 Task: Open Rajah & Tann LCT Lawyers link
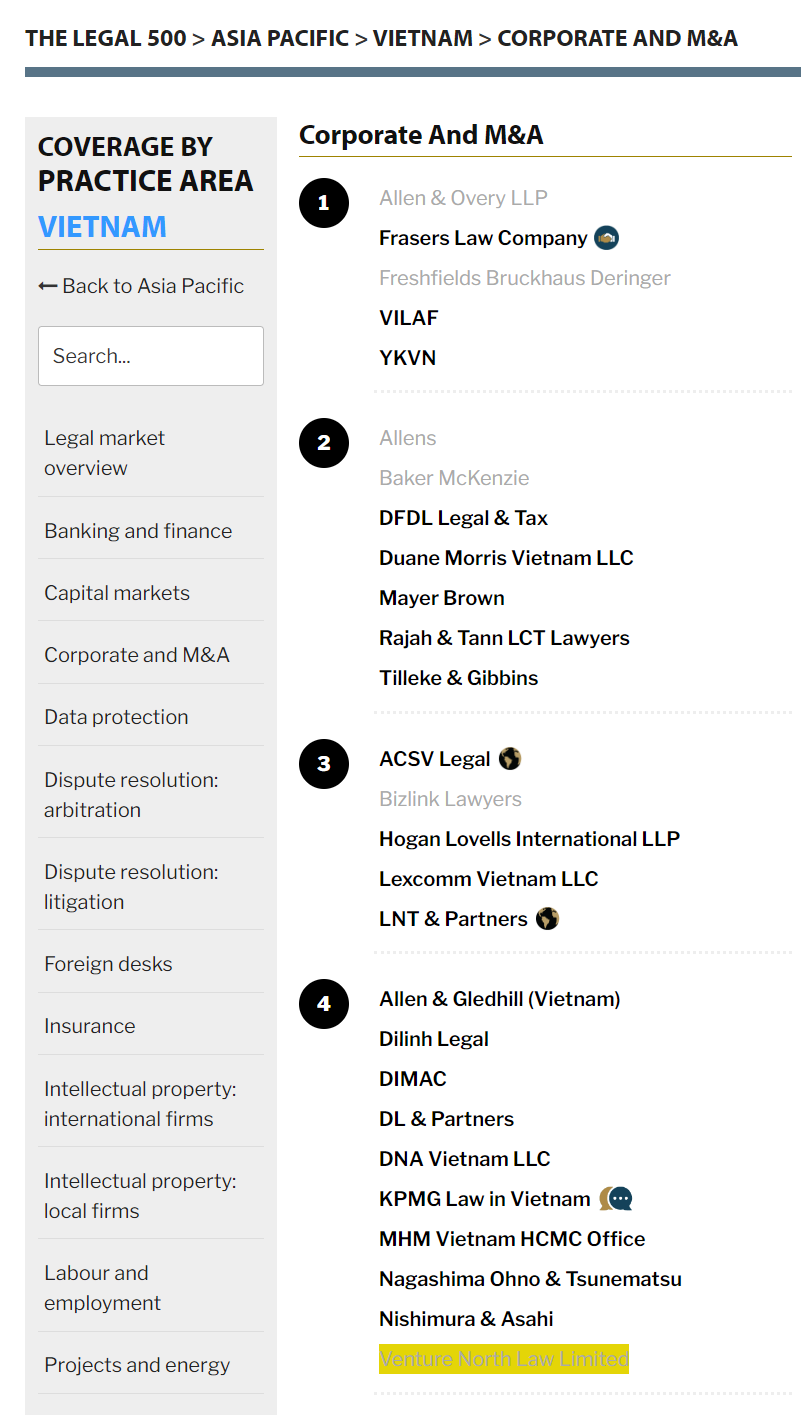tap(504, 638)
